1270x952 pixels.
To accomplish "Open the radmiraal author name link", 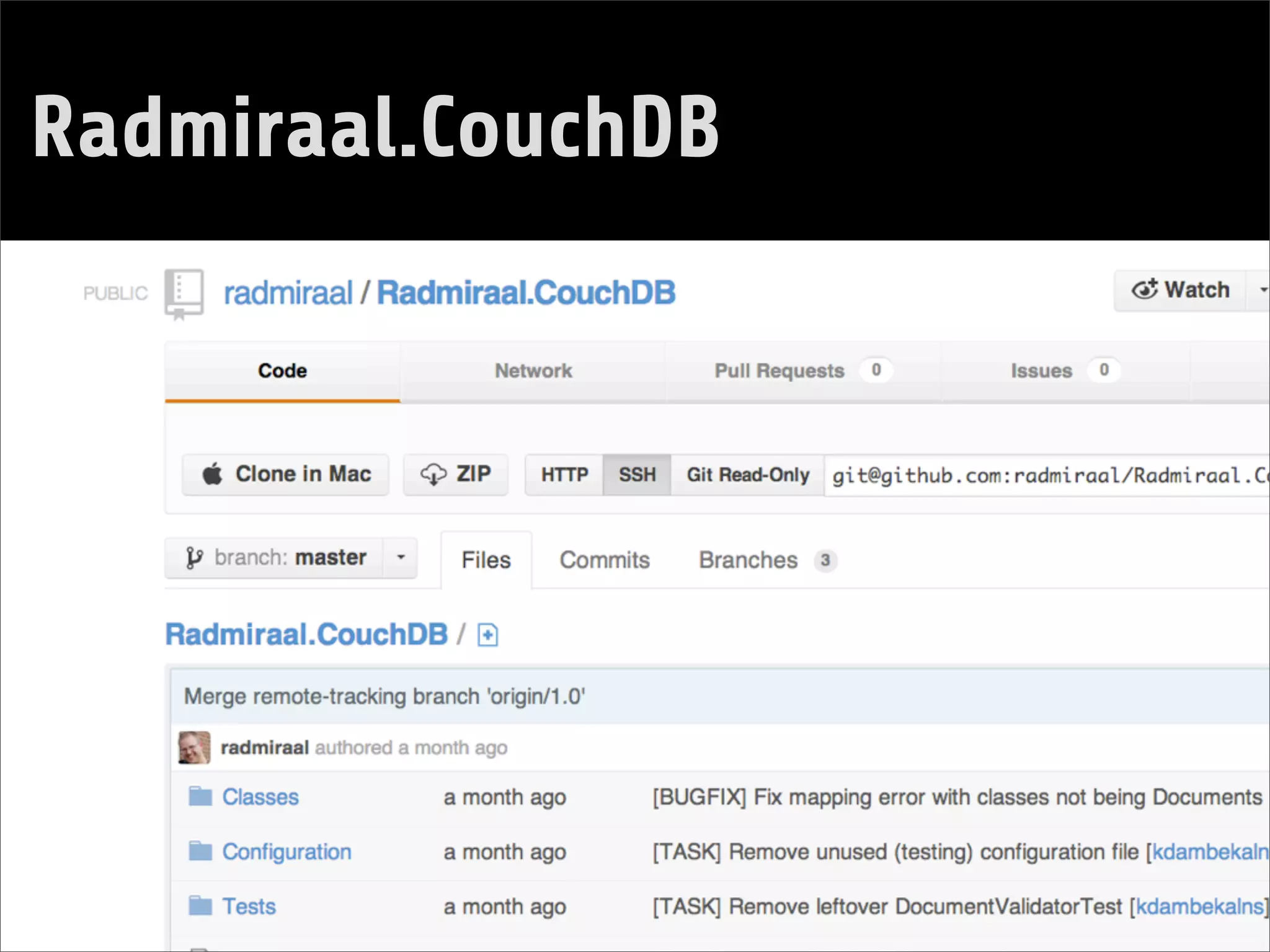I will [265, 748].
